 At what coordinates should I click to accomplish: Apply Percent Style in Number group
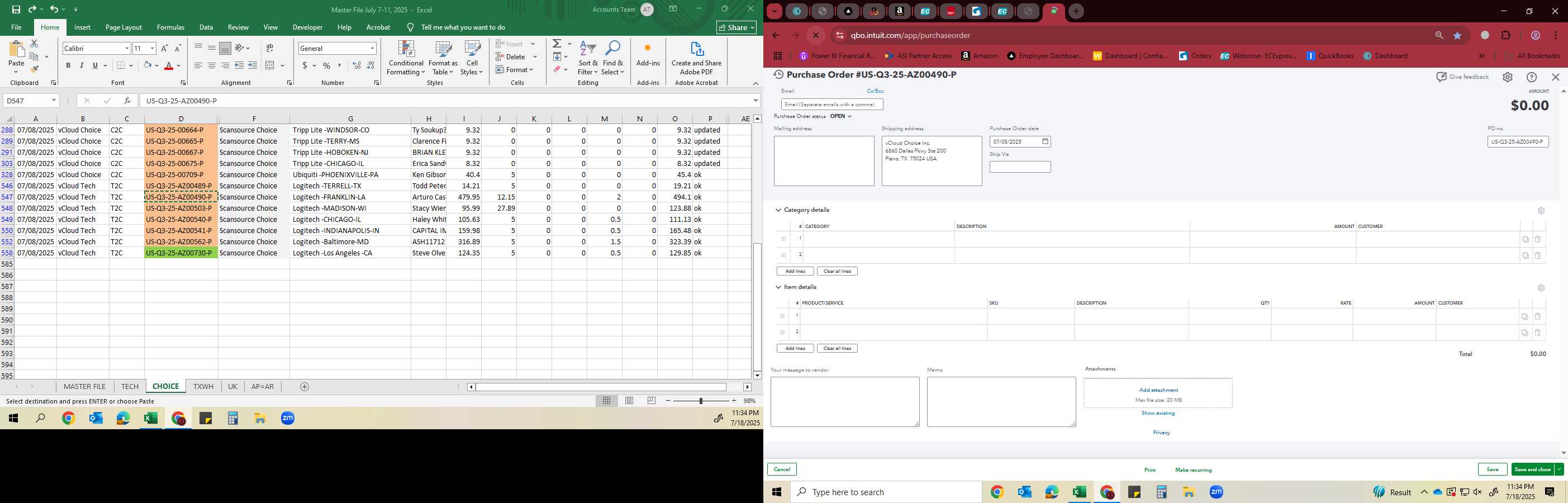pyautogui.click(x=327, y=66)
